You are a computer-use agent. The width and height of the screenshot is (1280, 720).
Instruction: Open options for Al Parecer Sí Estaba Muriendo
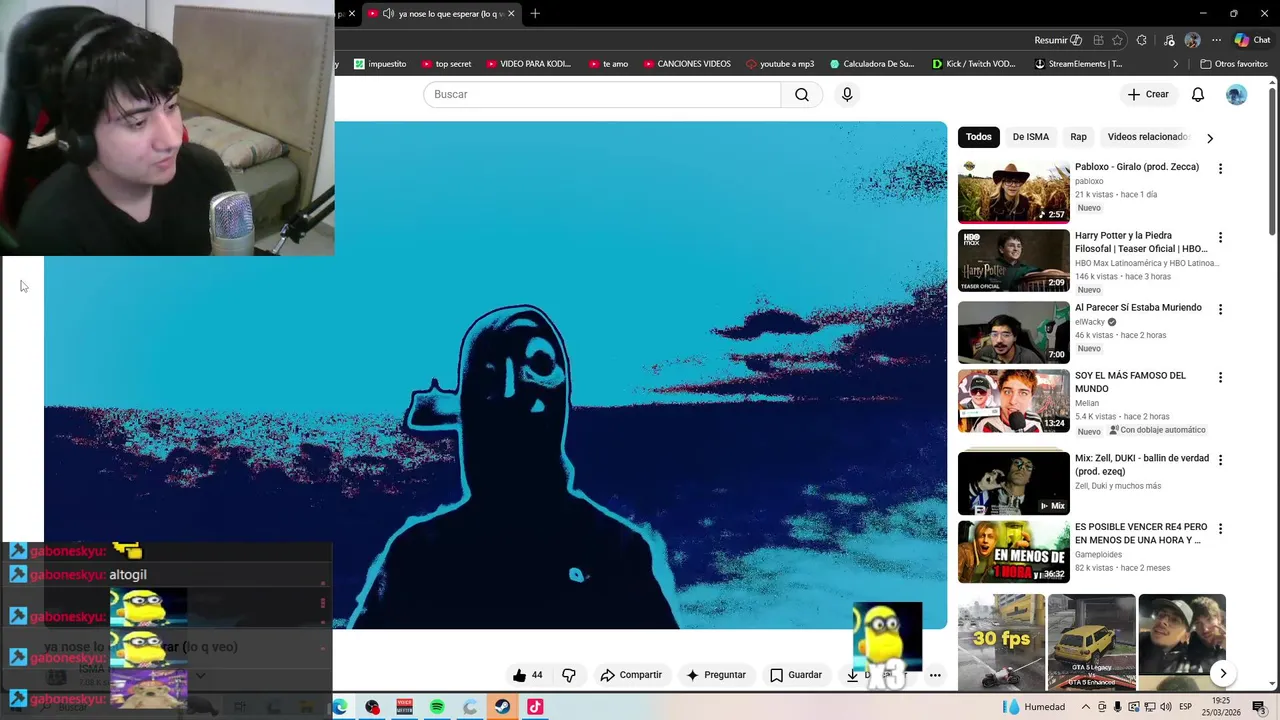click(x=1220, y=310)
